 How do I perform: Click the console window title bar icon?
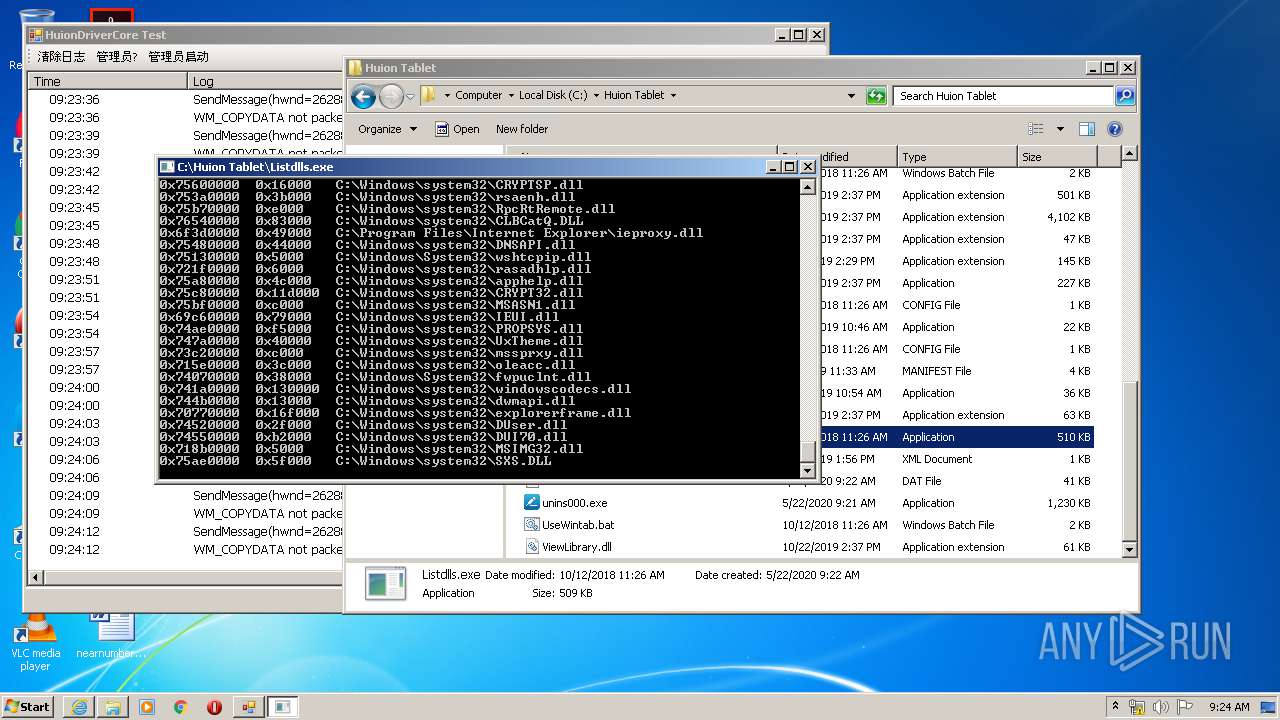pyautogui.click(x=167, y=167)
